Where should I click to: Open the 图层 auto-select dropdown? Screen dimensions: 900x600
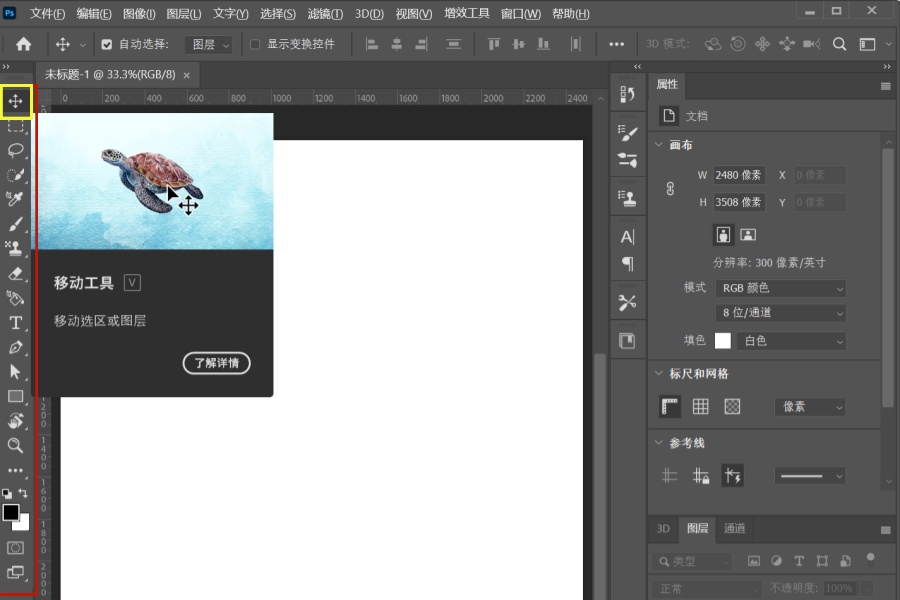click(x=208, y=44)
